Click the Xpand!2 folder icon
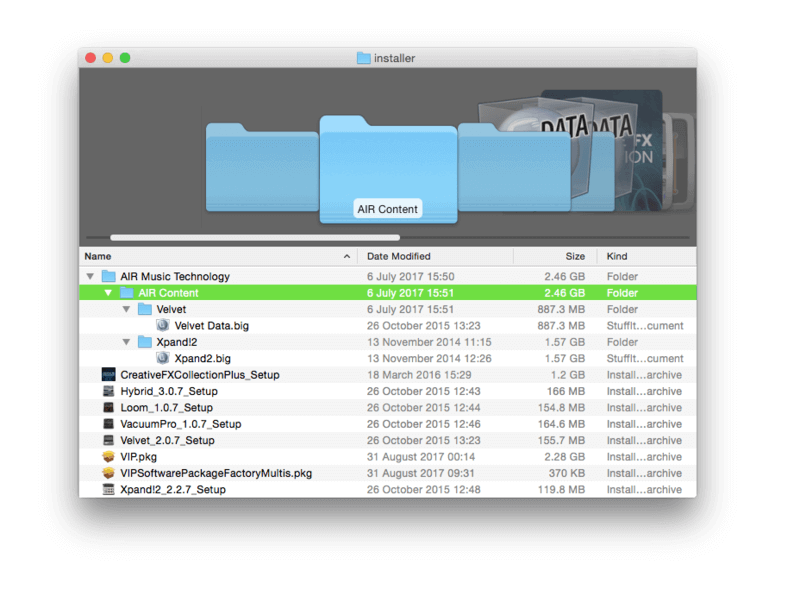The height and width of the screenshot is (589, 800). 145,341
